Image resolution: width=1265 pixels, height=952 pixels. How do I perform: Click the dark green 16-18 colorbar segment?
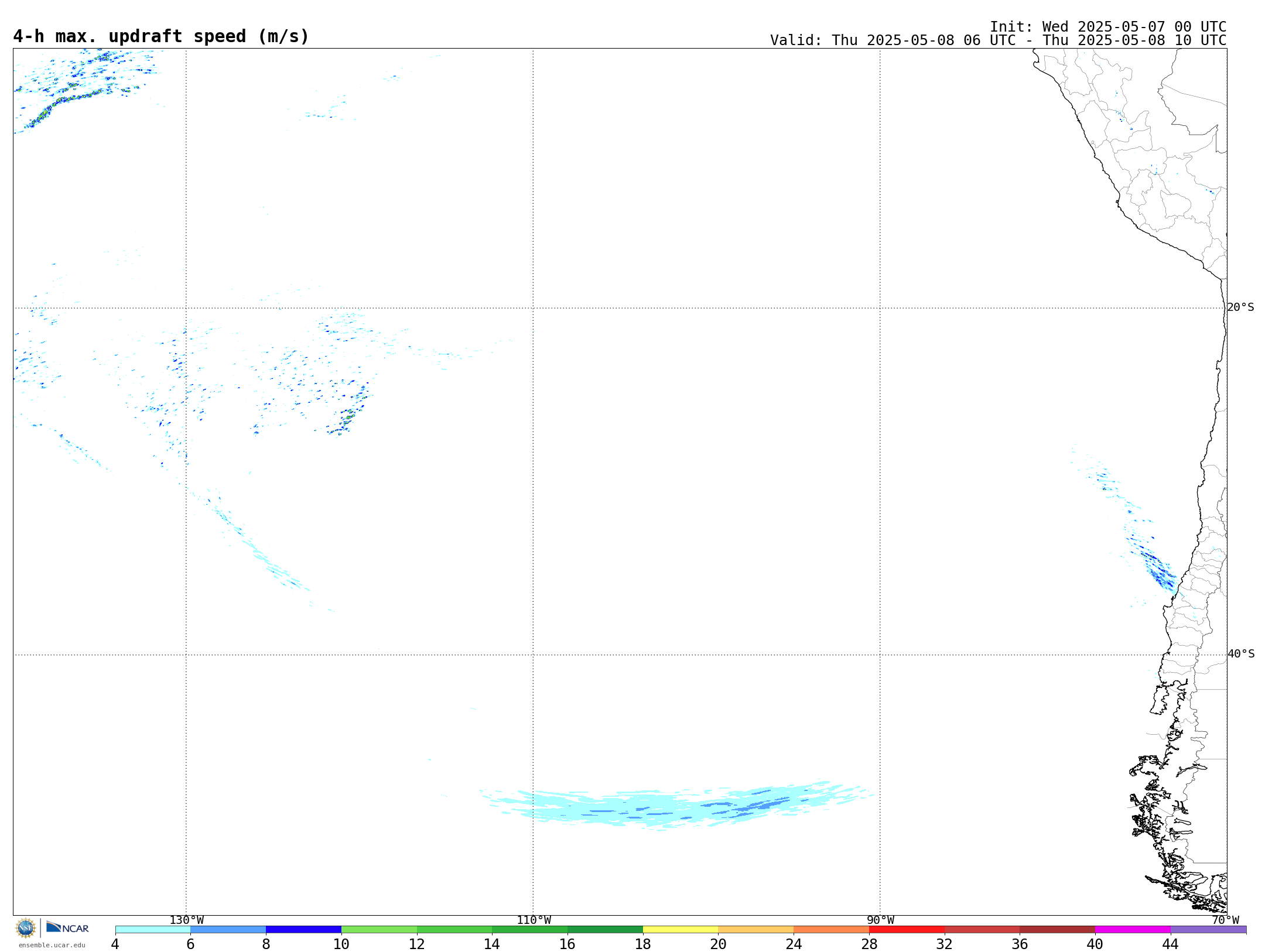(x=605, y=930)
